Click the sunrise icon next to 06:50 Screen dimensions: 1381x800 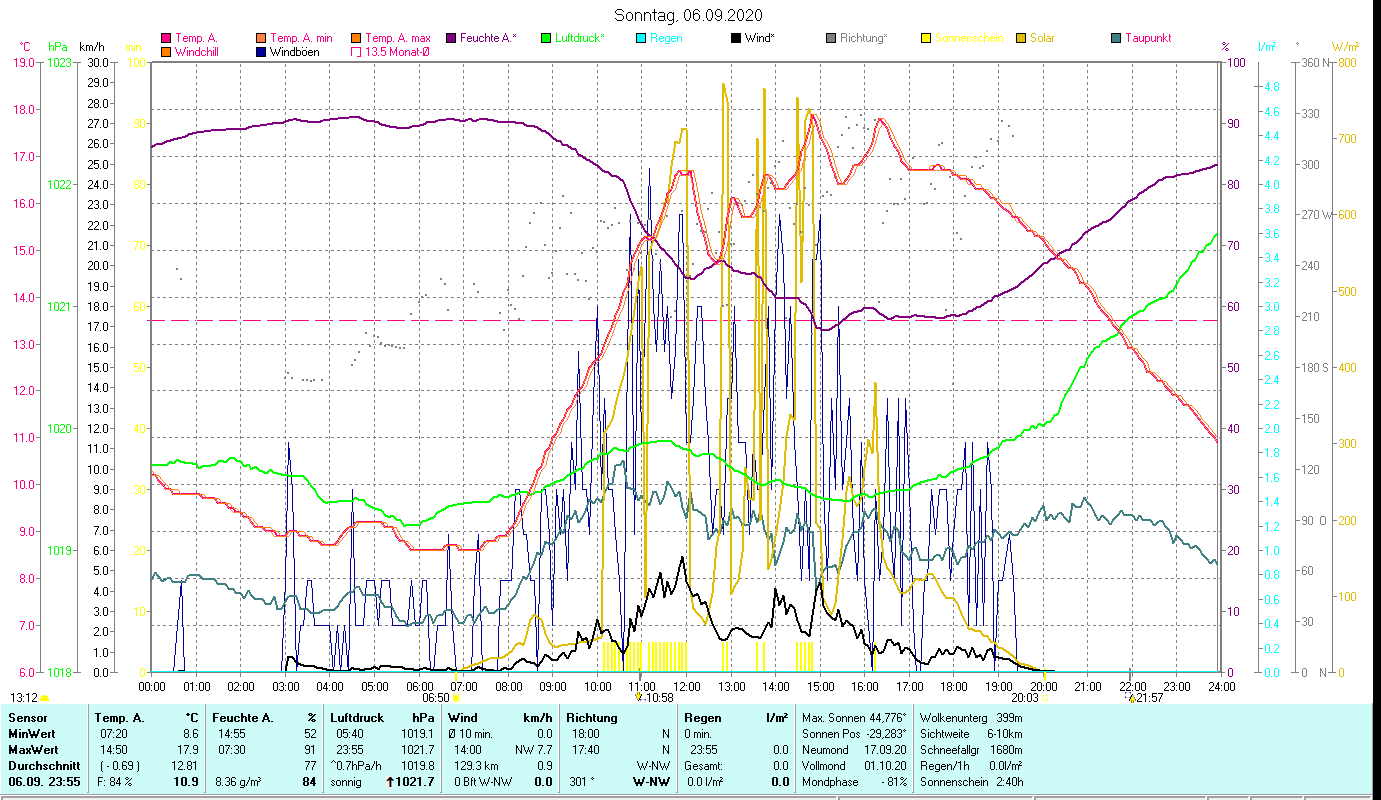[456, 698]
